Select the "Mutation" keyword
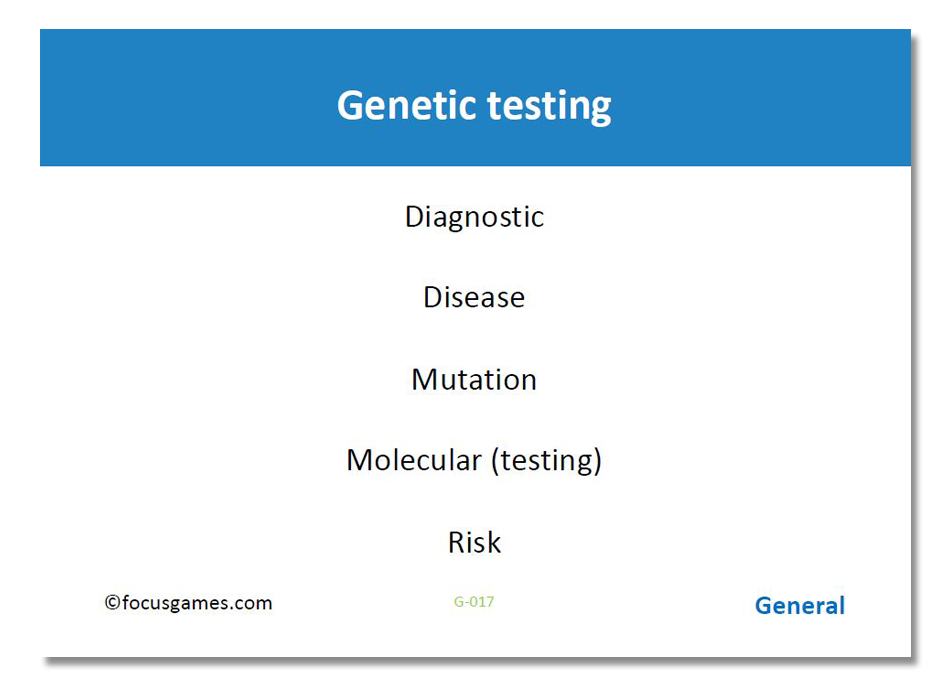Image resolution: width=952 pixels, height=686 pixels. coord(474,380)
